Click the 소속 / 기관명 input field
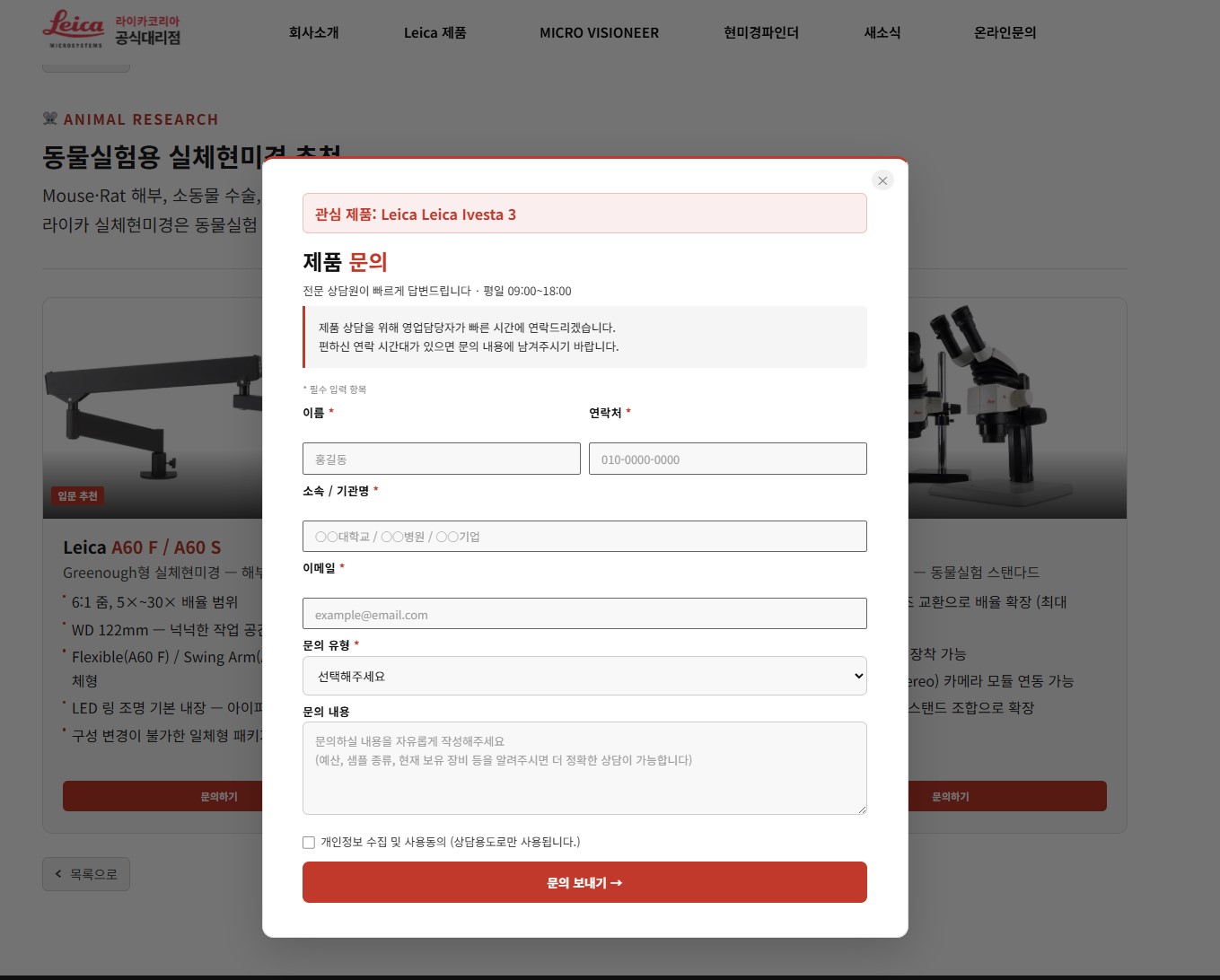The height and width of the screenshot is (980, 1220). click(584, 537)
